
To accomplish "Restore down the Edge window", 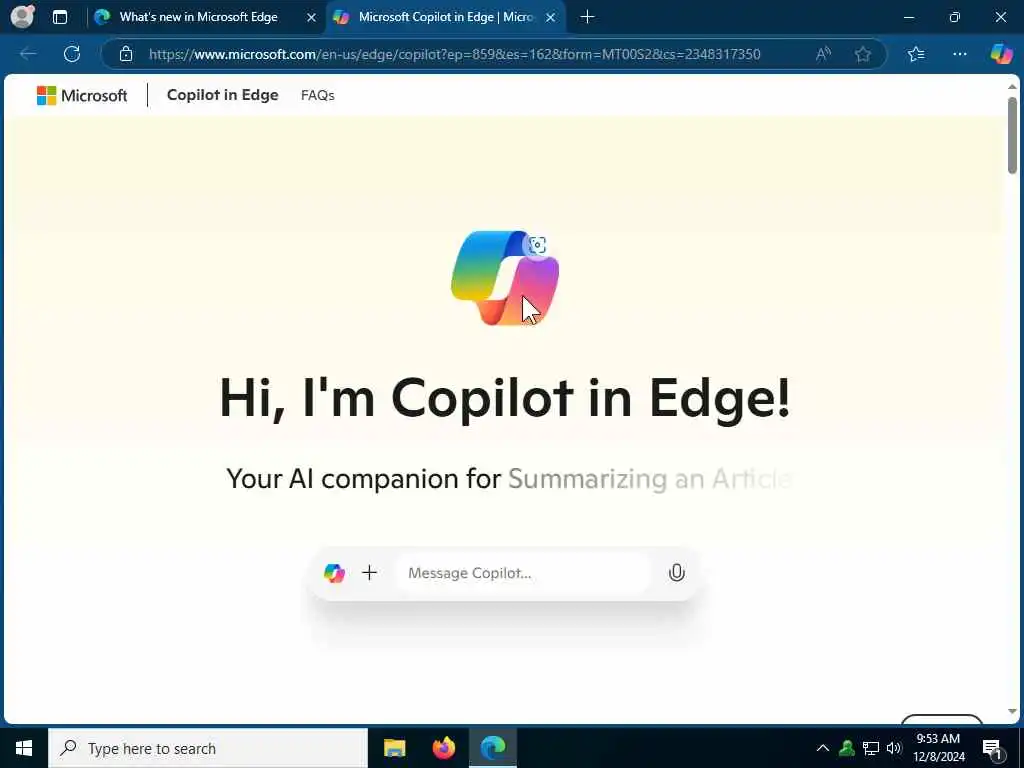I will point(955,18).
